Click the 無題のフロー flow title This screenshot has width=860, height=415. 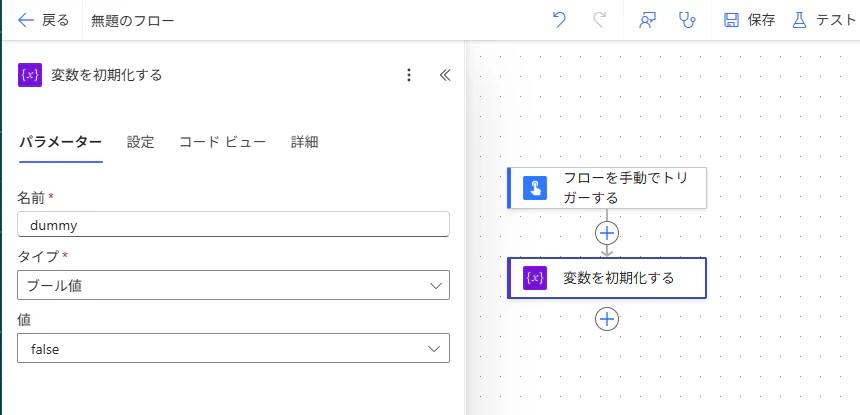133,21
